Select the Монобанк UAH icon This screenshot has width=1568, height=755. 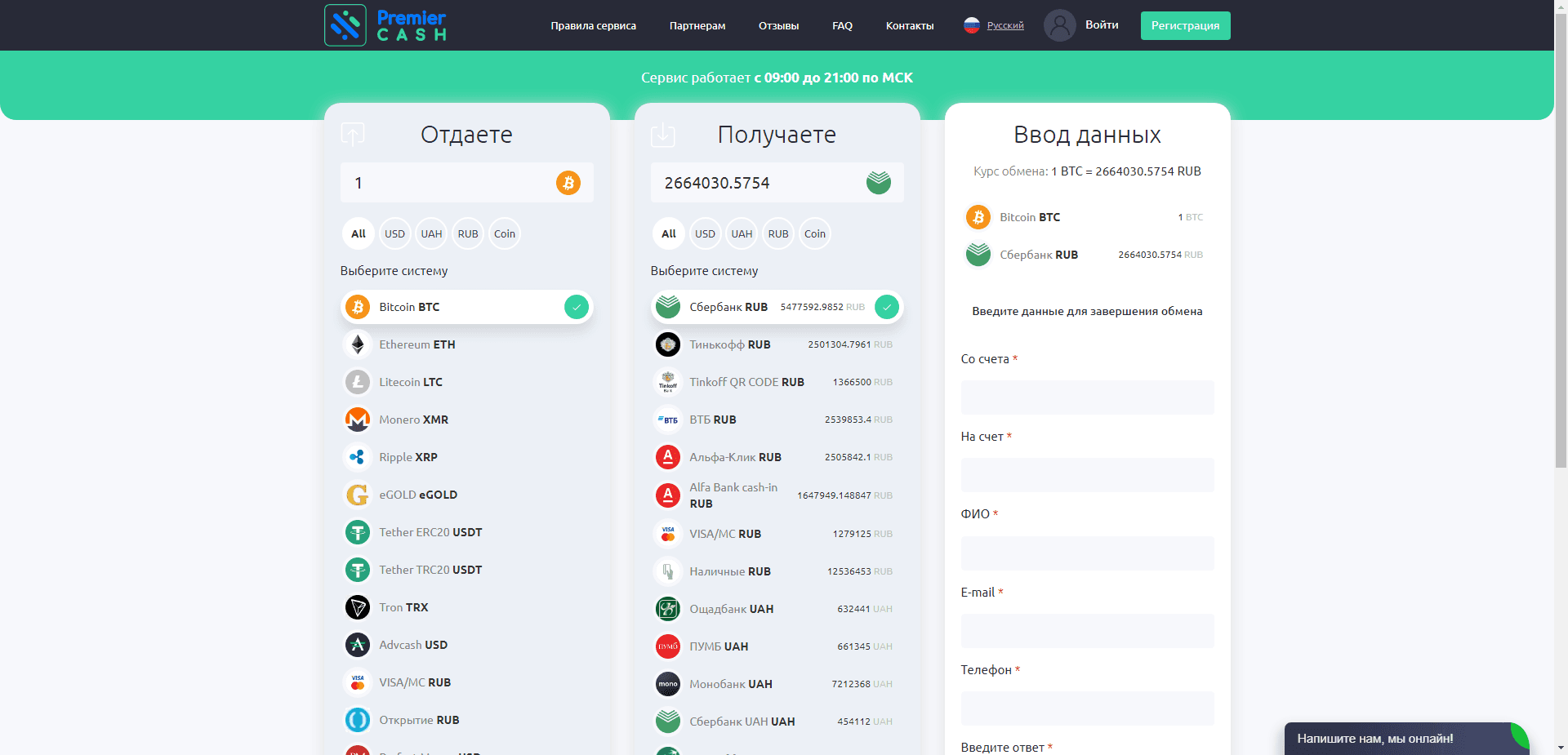pyautogui.click(x=668, y=684)
